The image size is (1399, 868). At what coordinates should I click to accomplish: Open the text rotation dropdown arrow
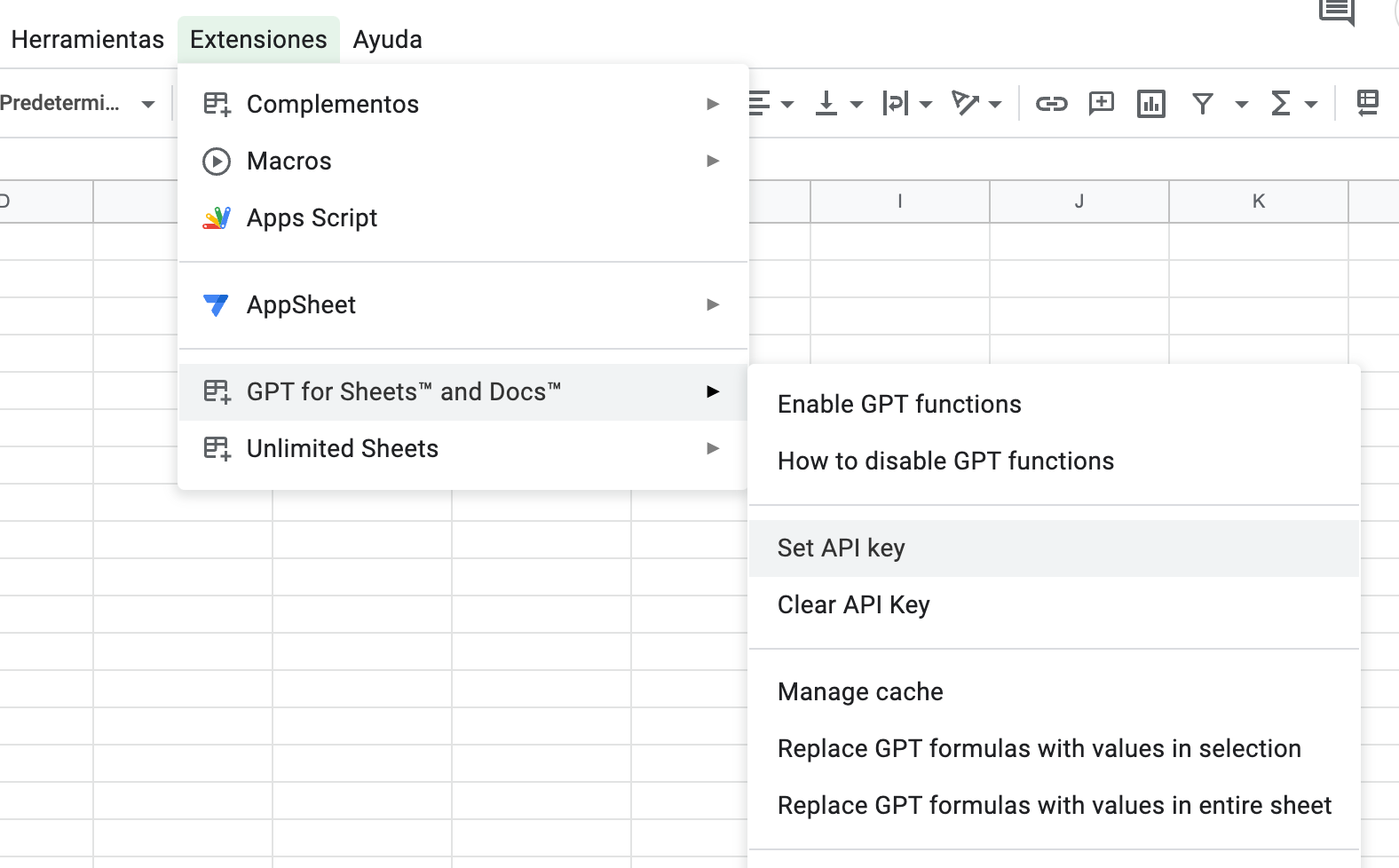[x=994, y=105]
